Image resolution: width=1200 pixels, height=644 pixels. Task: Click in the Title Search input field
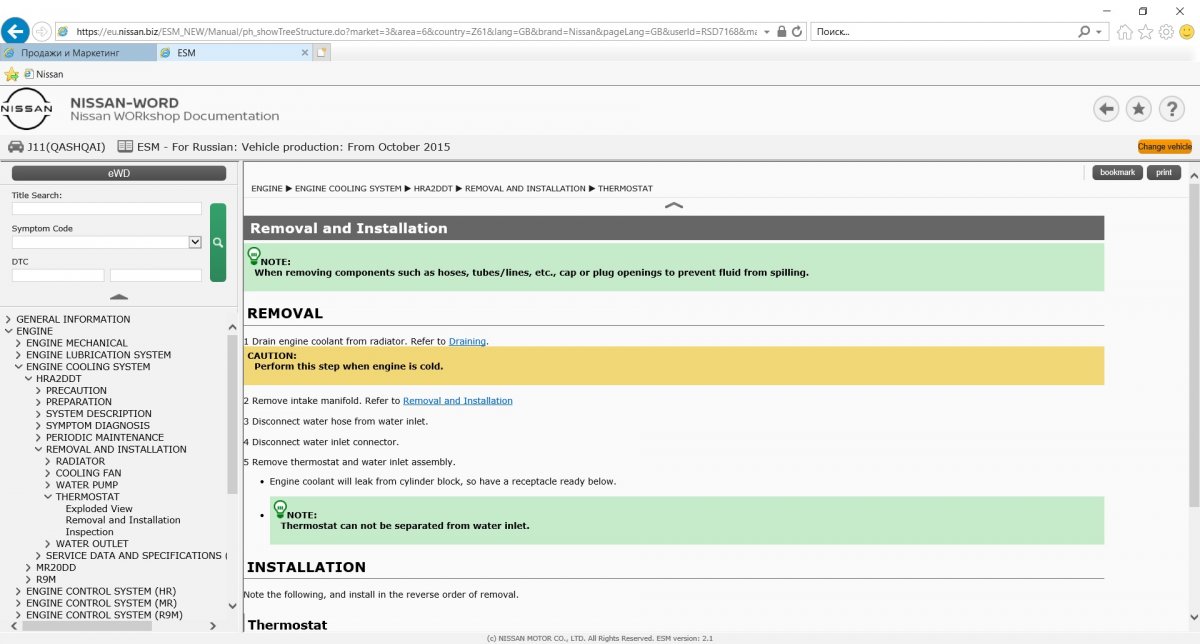107,209
